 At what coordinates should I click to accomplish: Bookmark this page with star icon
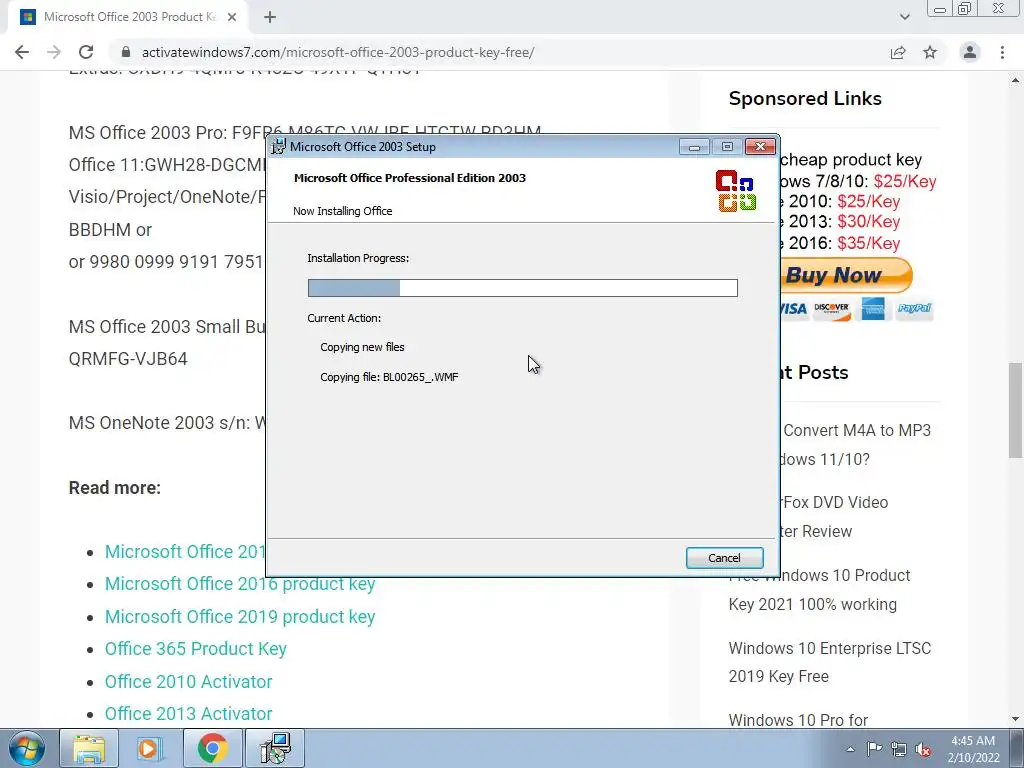pos(930,52)
